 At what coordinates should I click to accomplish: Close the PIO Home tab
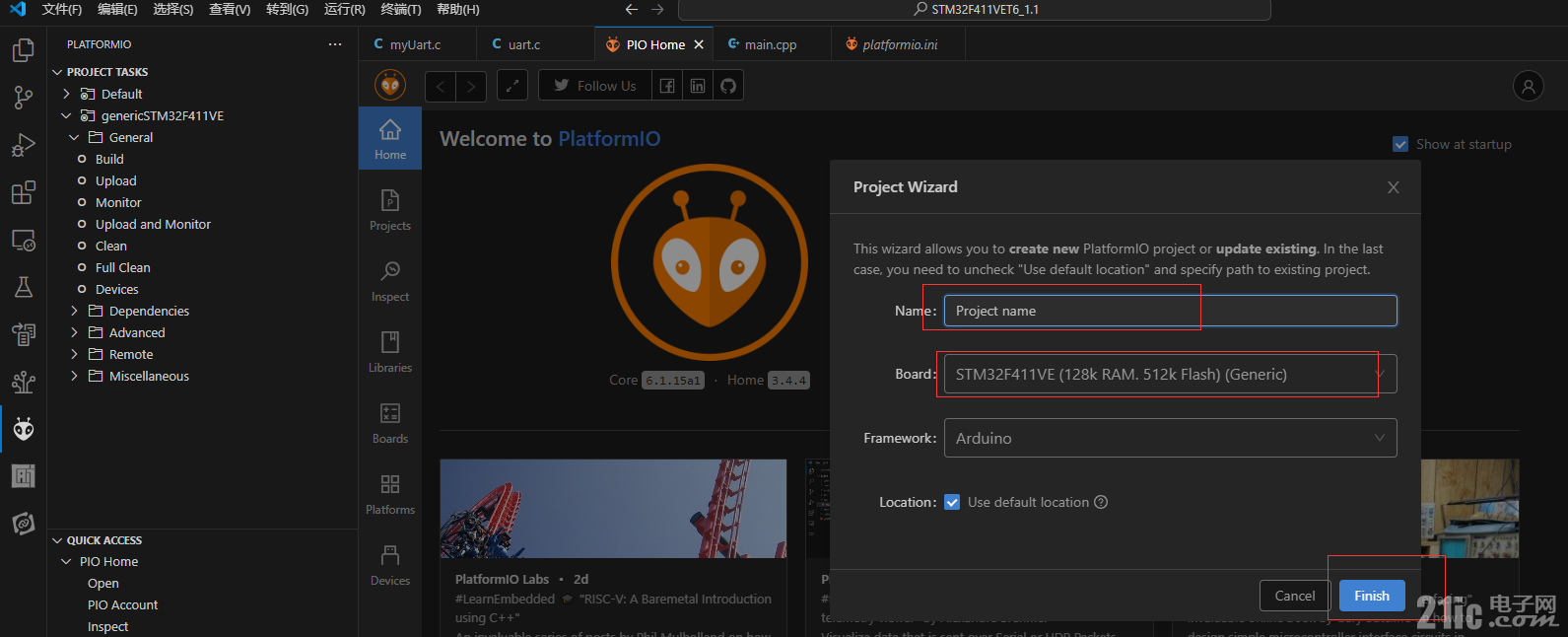(x=699, y=44)
